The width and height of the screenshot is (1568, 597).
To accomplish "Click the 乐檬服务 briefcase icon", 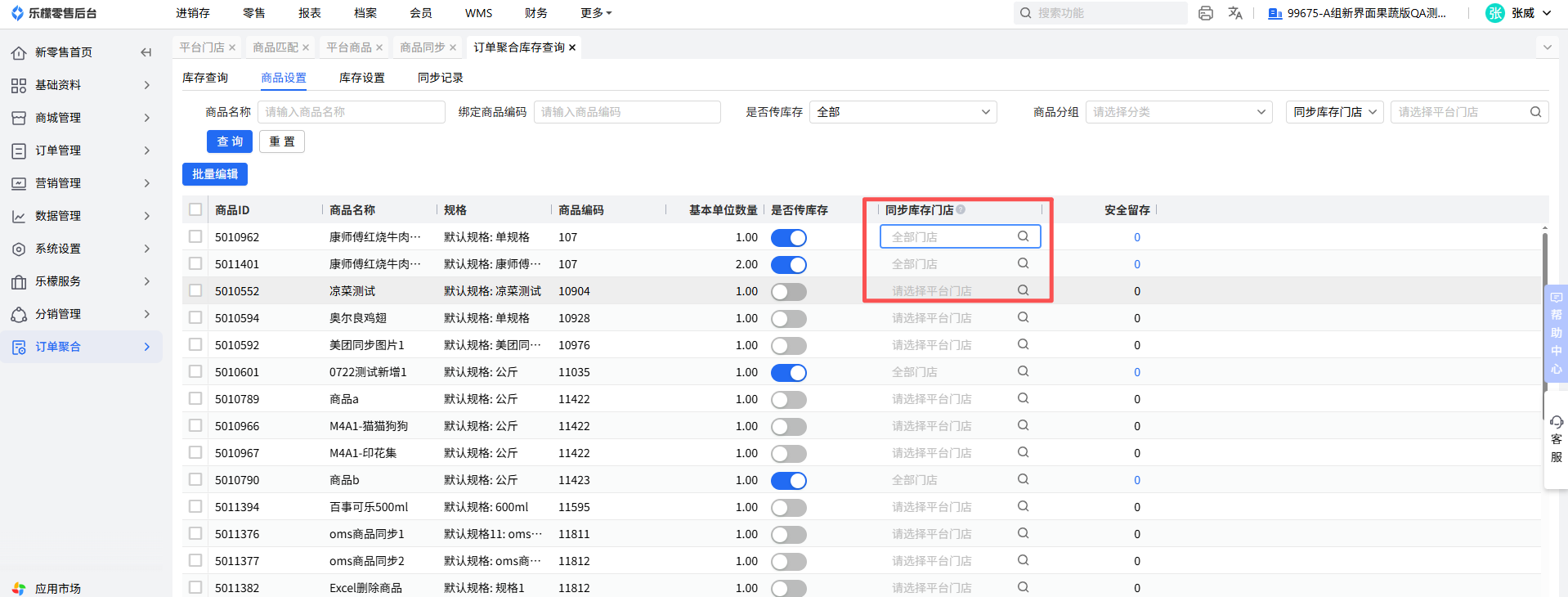I will click(19, 281).
